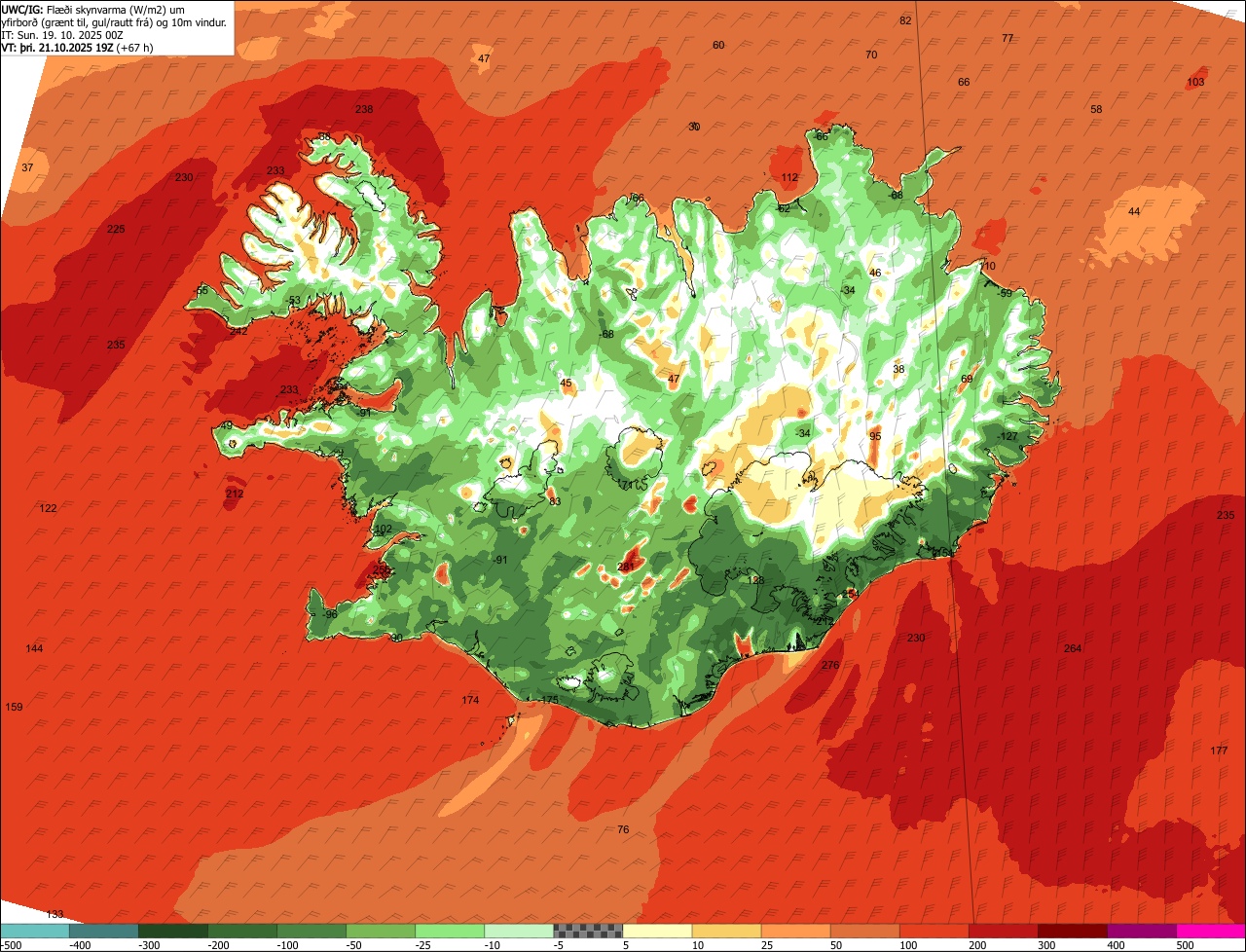This screenshot has width=1246, height=952.
Task: Click the map value '112' on the red patch
Action: click(789, 178)
